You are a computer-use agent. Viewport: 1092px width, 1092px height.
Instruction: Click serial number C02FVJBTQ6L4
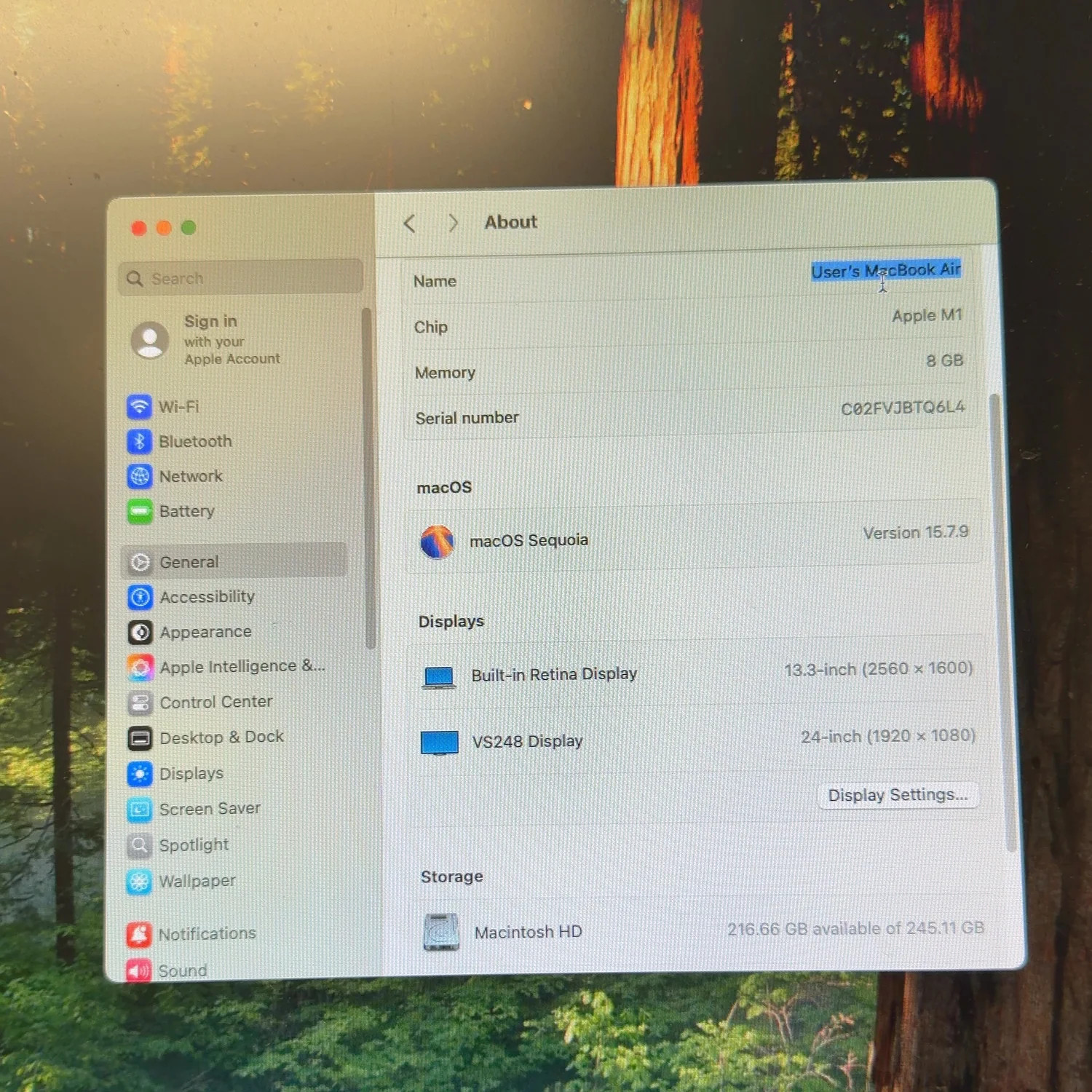pos(903,408)
